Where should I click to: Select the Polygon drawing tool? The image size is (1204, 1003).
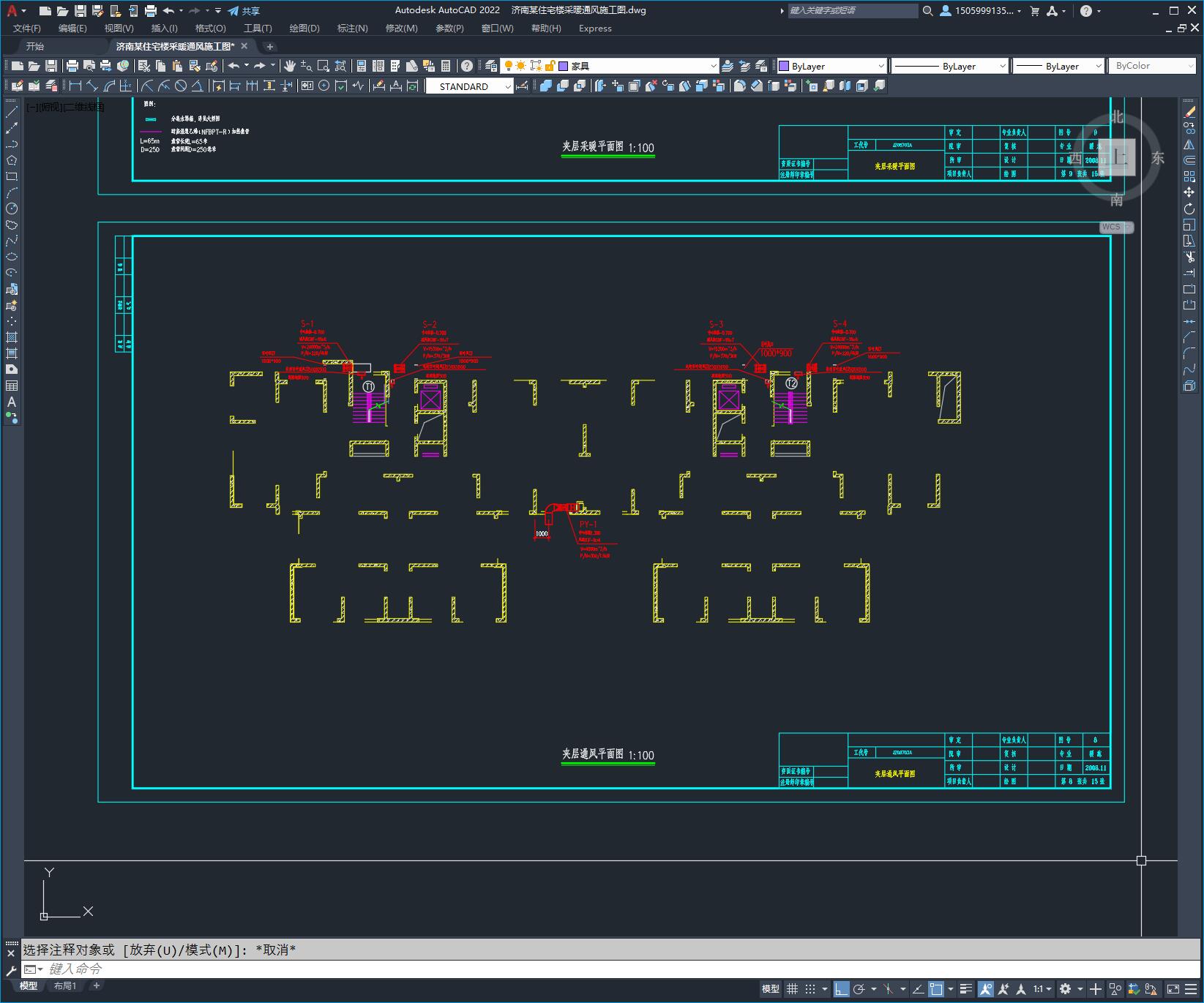pyautogui.click(x=12, y=161)
